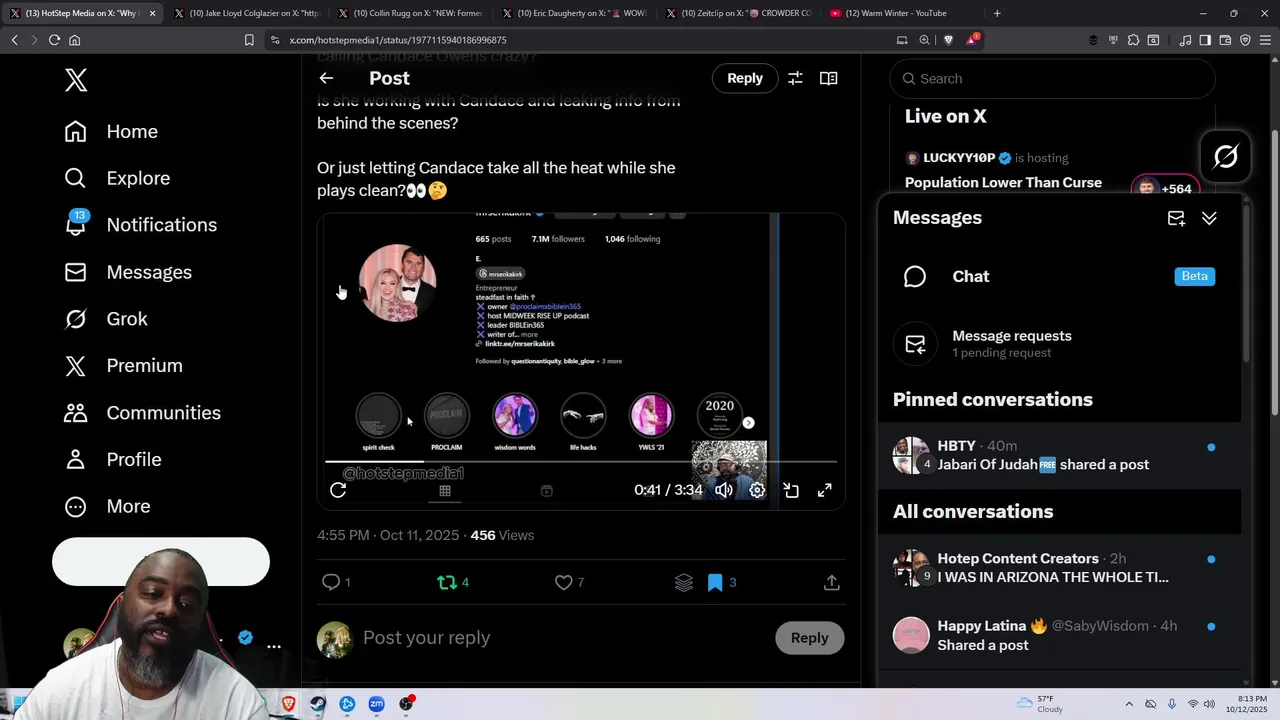Reload the page
Image resolution: width=1280 pixels, height=720 pixels.
click(54, 40)
